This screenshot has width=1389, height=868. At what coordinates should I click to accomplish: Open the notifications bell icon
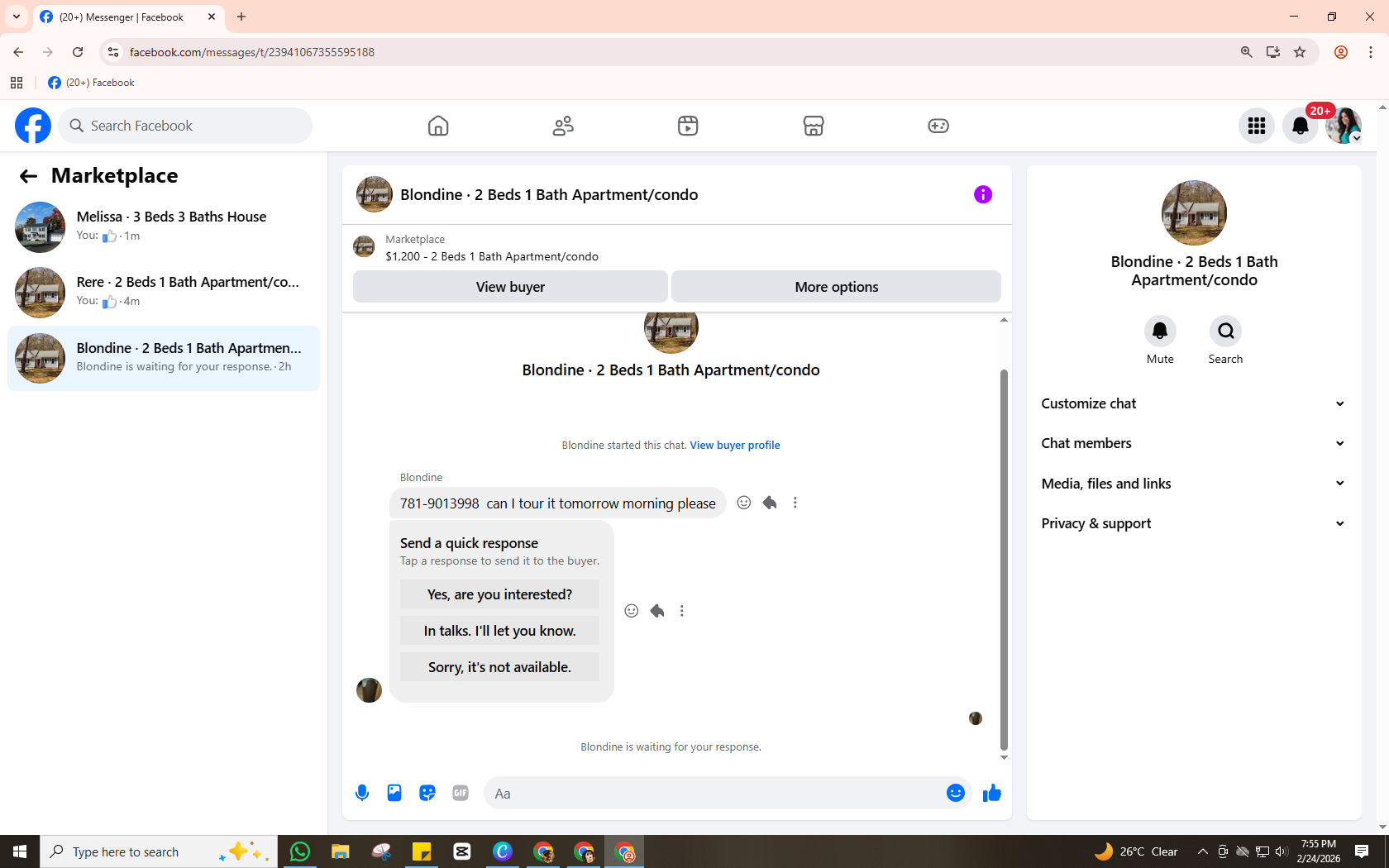coord(1301,126)
